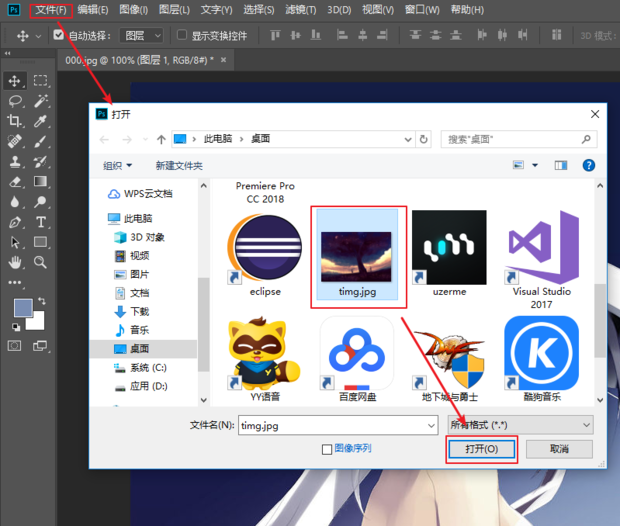The width and height of the screenshot is (620, 526).
Task: Change screen mode icon in toolbox
Action: [40, 346]
